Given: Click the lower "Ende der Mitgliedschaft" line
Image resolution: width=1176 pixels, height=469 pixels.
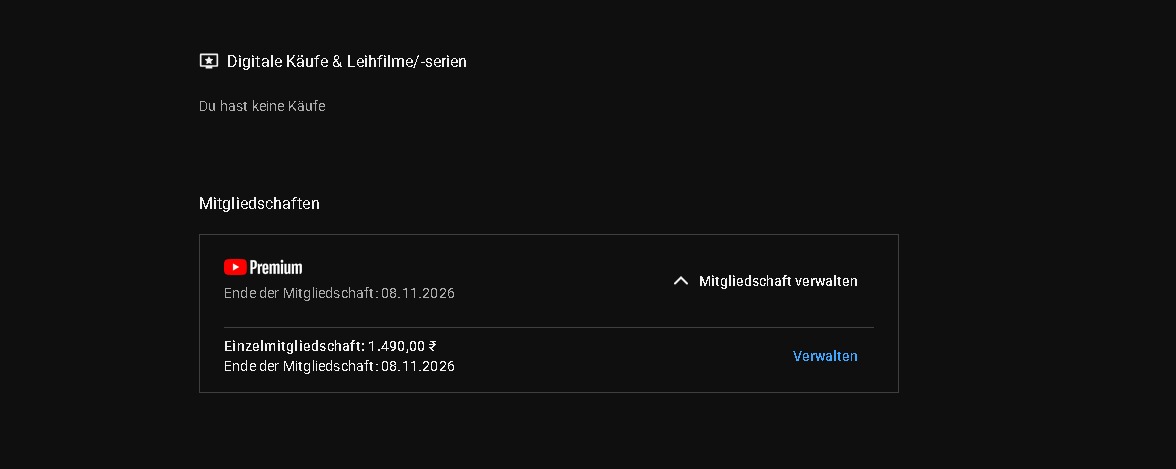Looking at the screenshot, I should point(339,366).
